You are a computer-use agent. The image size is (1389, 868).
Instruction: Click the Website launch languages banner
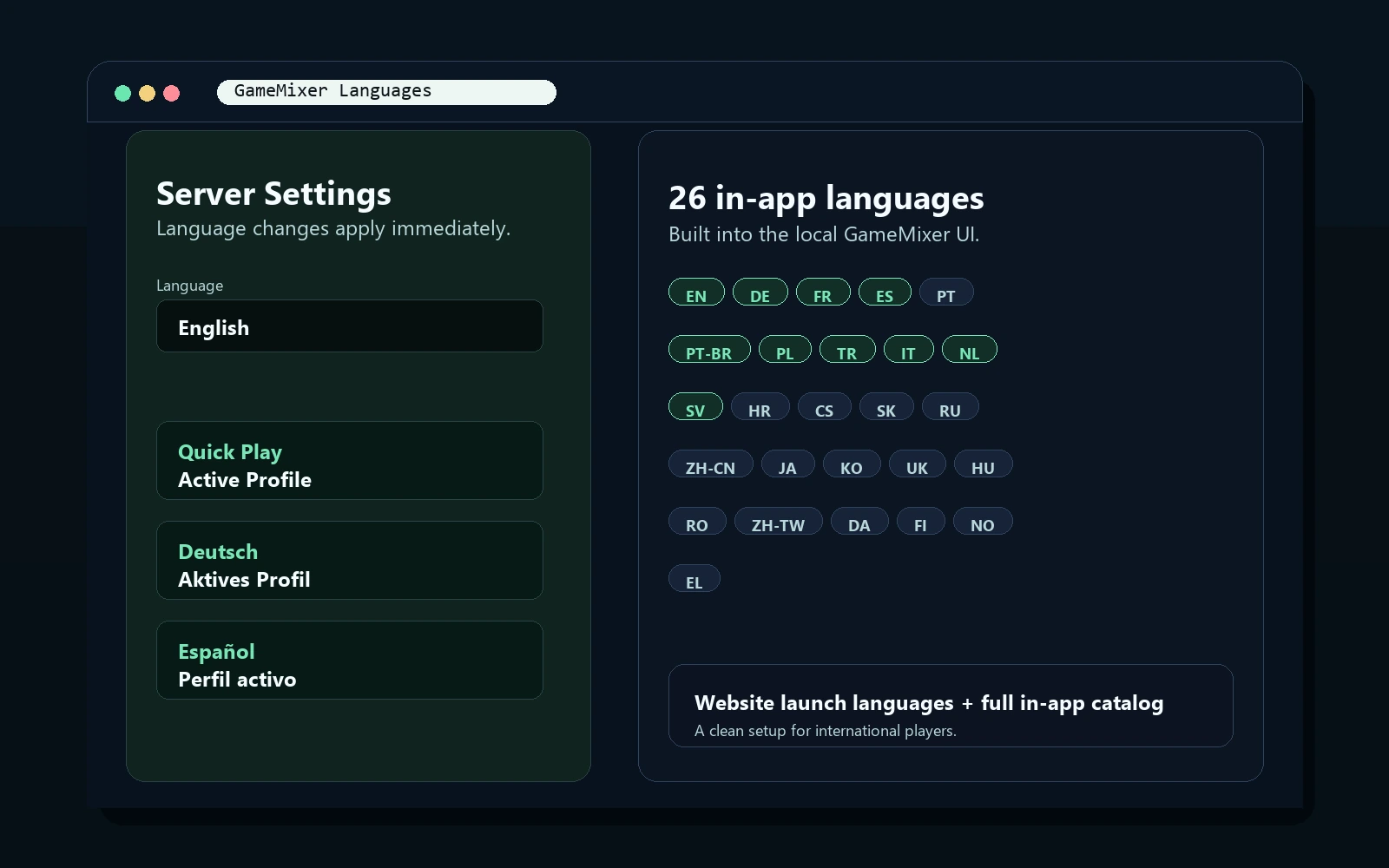point(951,706)
